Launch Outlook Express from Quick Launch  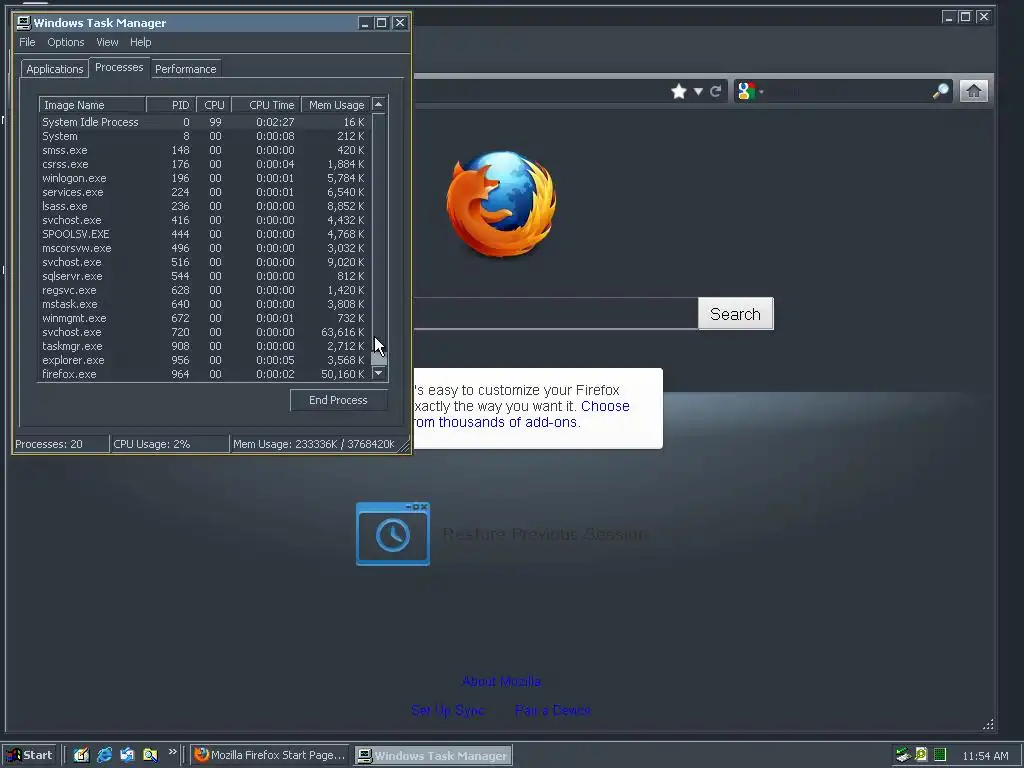(127, 755)
